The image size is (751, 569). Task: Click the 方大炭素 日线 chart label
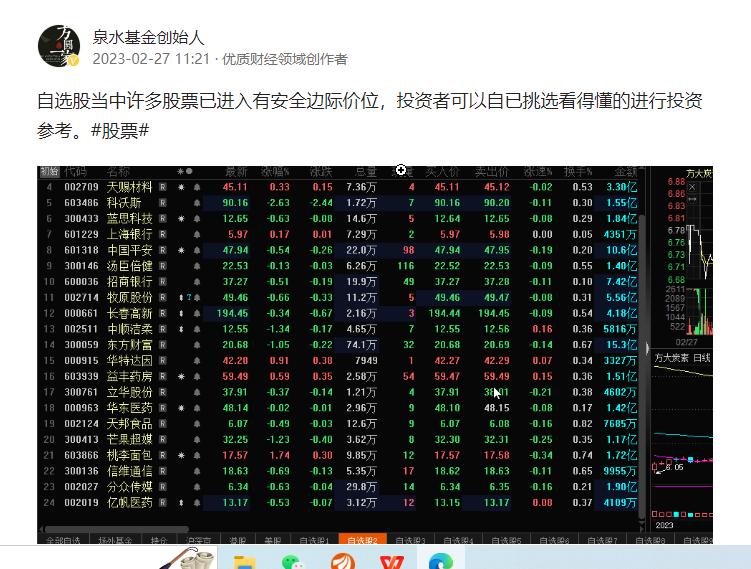coord(683,358)
